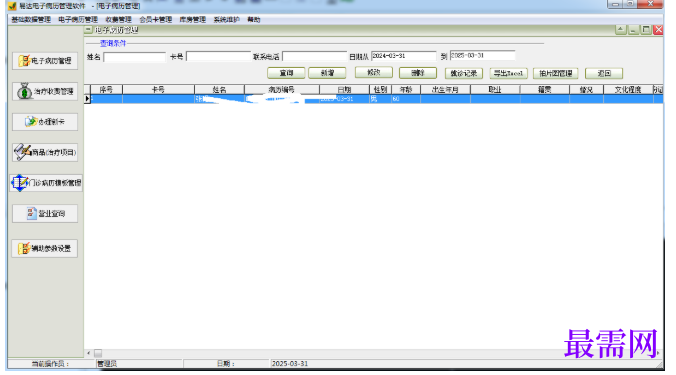This screenshot has height=375, width=676.
Task: Click the 姓名 column header in the table
Action: [219, 90]
